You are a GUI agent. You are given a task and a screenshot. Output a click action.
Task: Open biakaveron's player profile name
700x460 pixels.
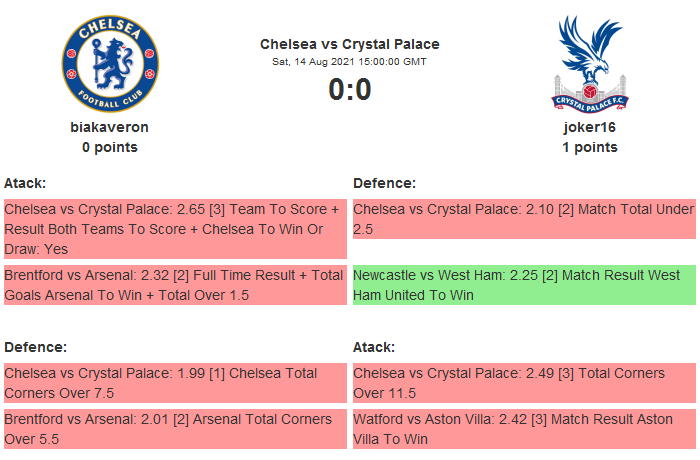click(110, 128)
